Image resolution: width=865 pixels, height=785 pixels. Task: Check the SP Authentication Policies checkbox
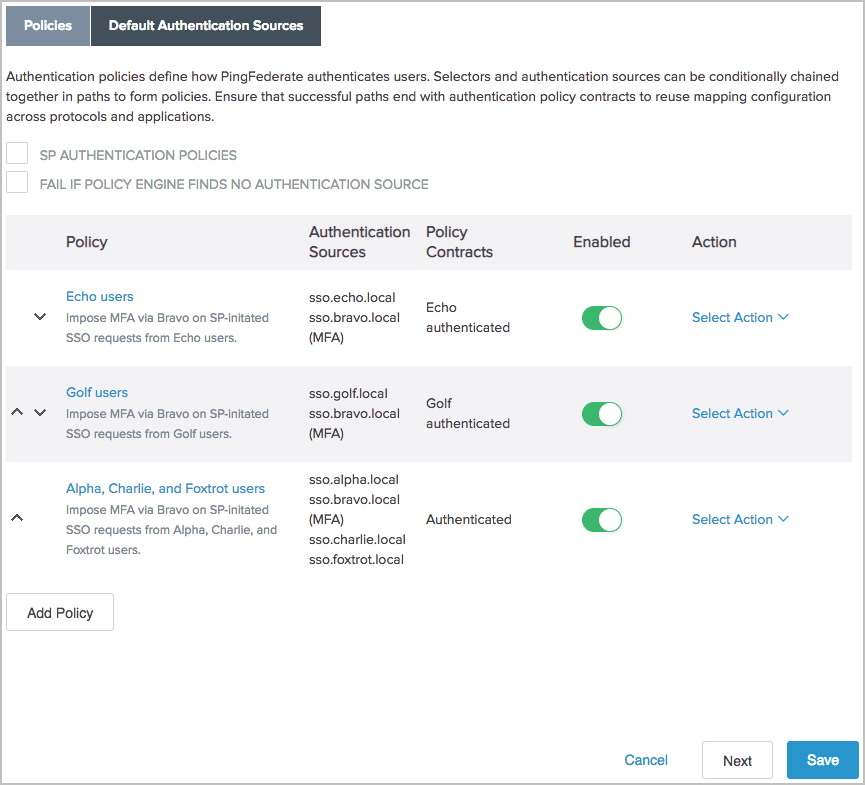coord(16,153)
